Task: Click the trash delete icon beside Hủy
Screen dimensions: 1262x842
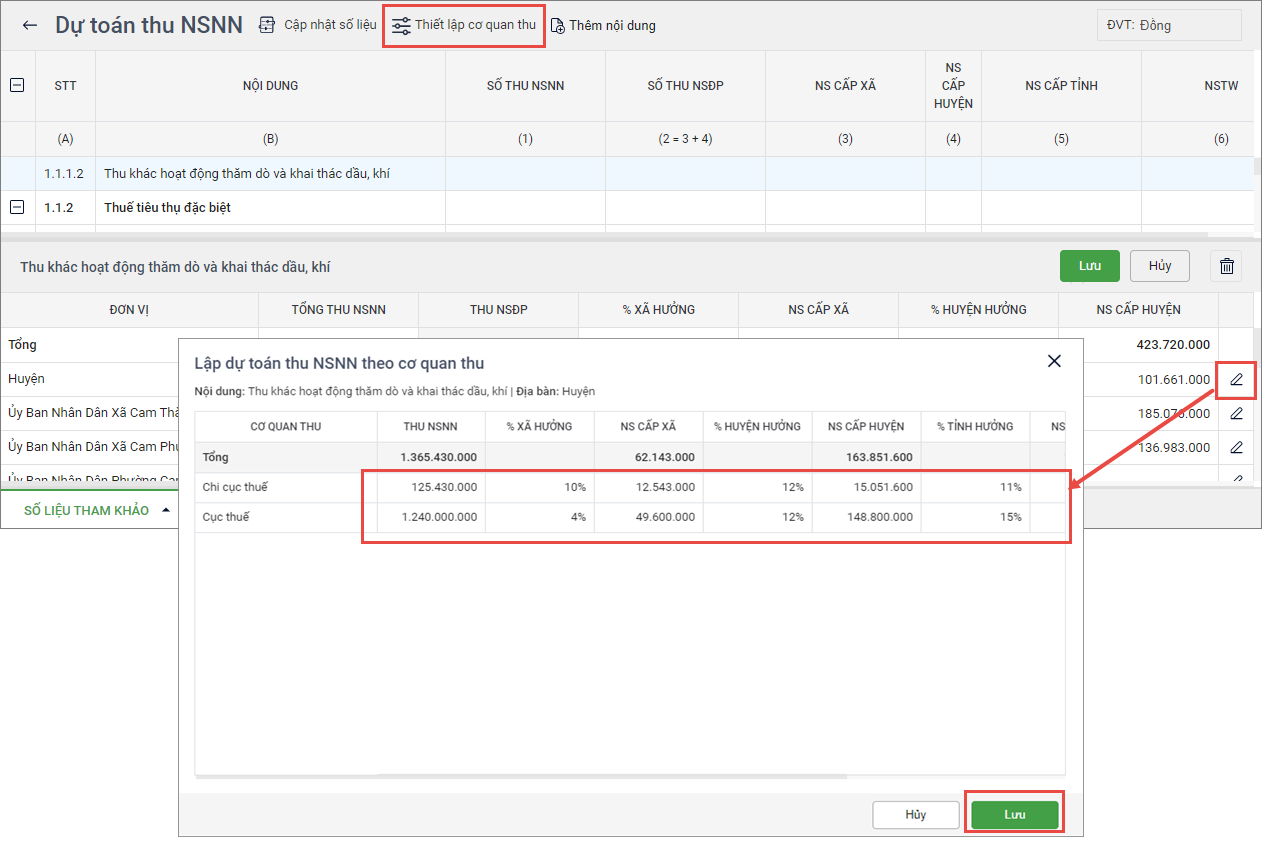Action: 1227,266
